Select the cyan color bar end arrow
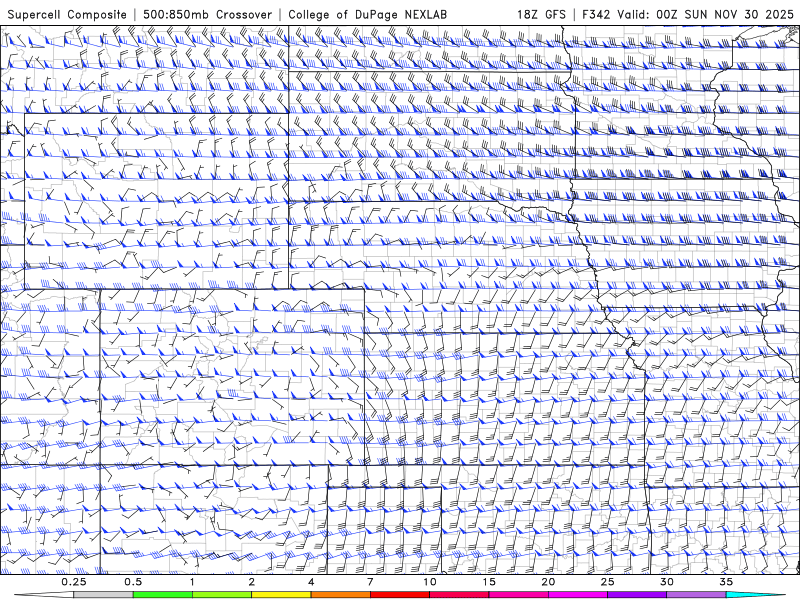 (x=756, y=595)
